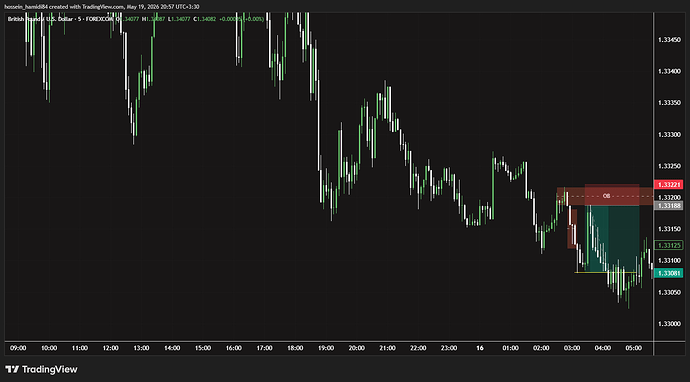
Task: Click the red 1.33221 stop price tag
Action: 668,184
